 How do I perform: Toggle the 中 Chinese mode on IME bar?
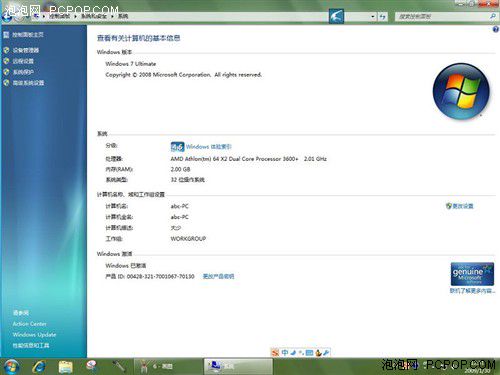285,352
